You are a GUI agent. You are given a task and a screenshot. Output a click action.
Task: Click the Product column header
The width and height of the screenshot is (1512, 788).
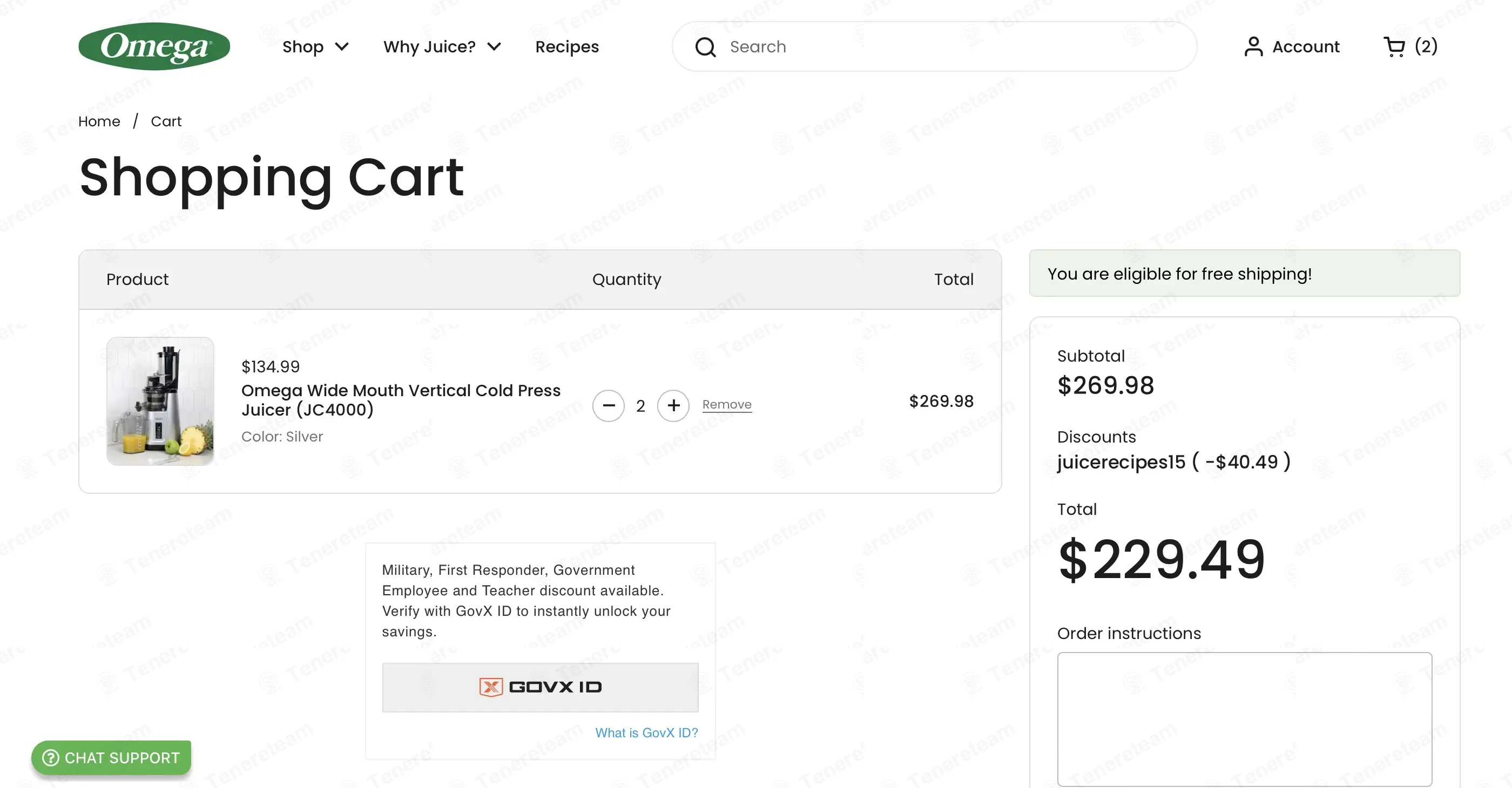tap(137, 279)
